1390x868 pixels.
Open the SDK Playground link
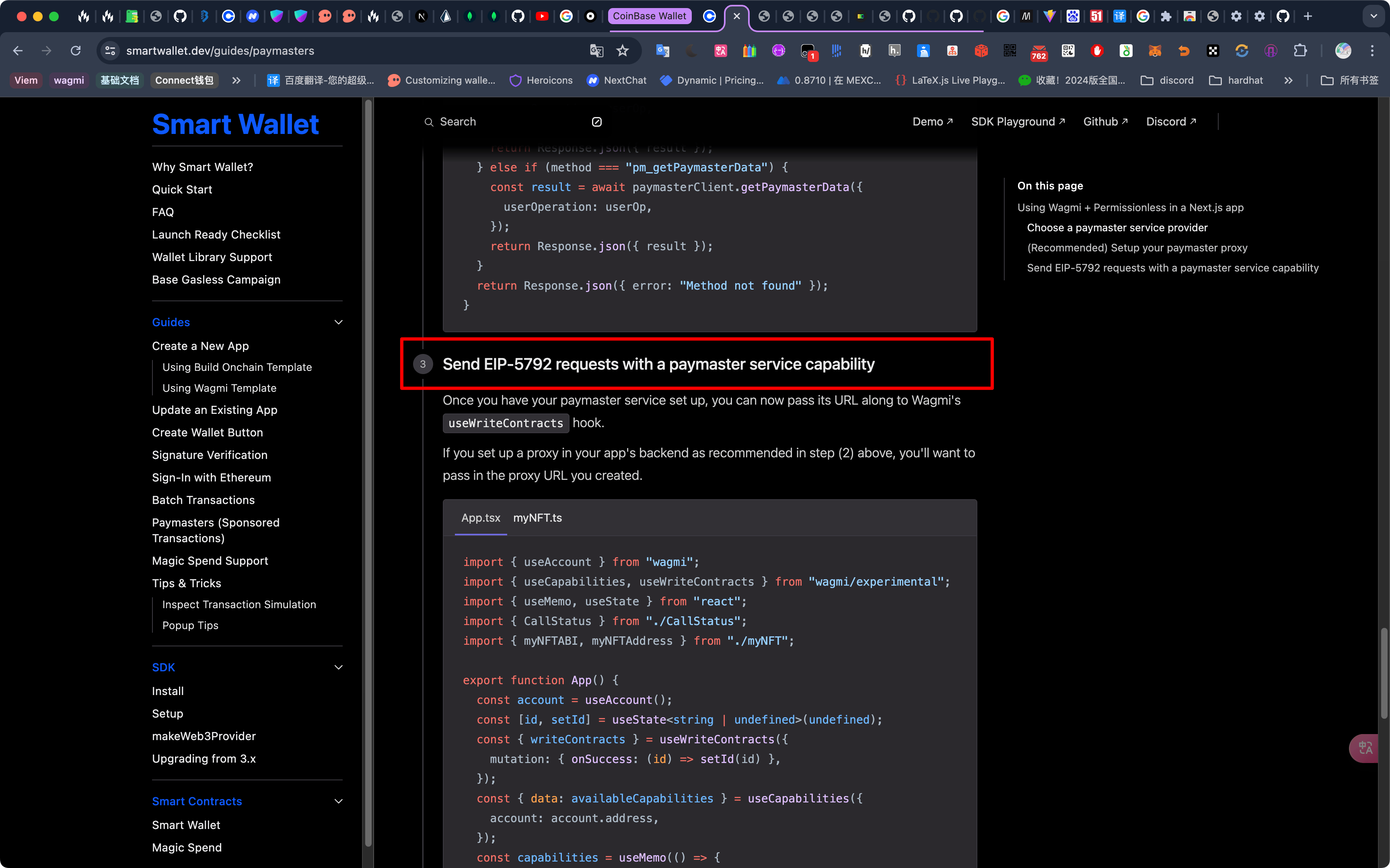pyautogui.click(x=1018, y=122)
